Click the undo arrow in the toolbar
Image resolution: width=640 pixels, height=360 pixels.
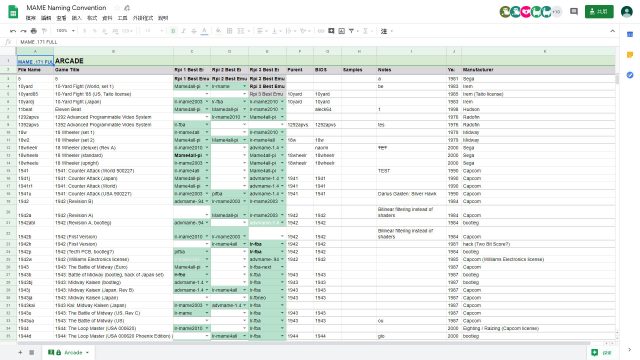[13, 31]
